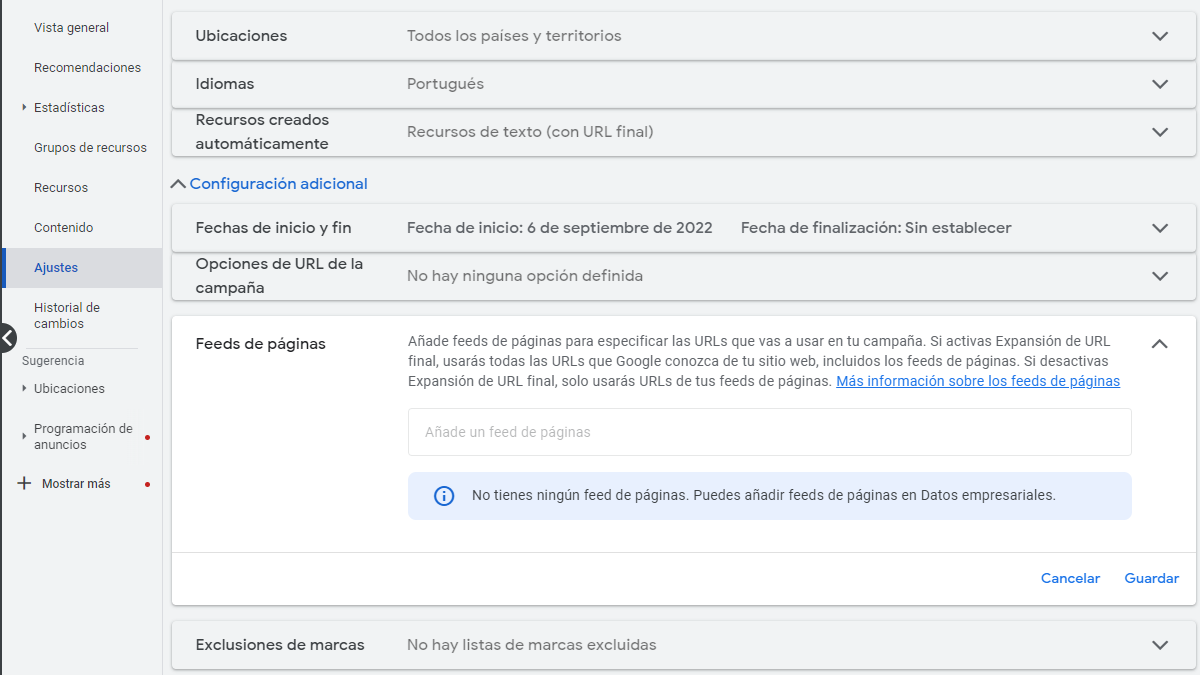Click the red dot beside Programación de anuncios

point(149,438)
